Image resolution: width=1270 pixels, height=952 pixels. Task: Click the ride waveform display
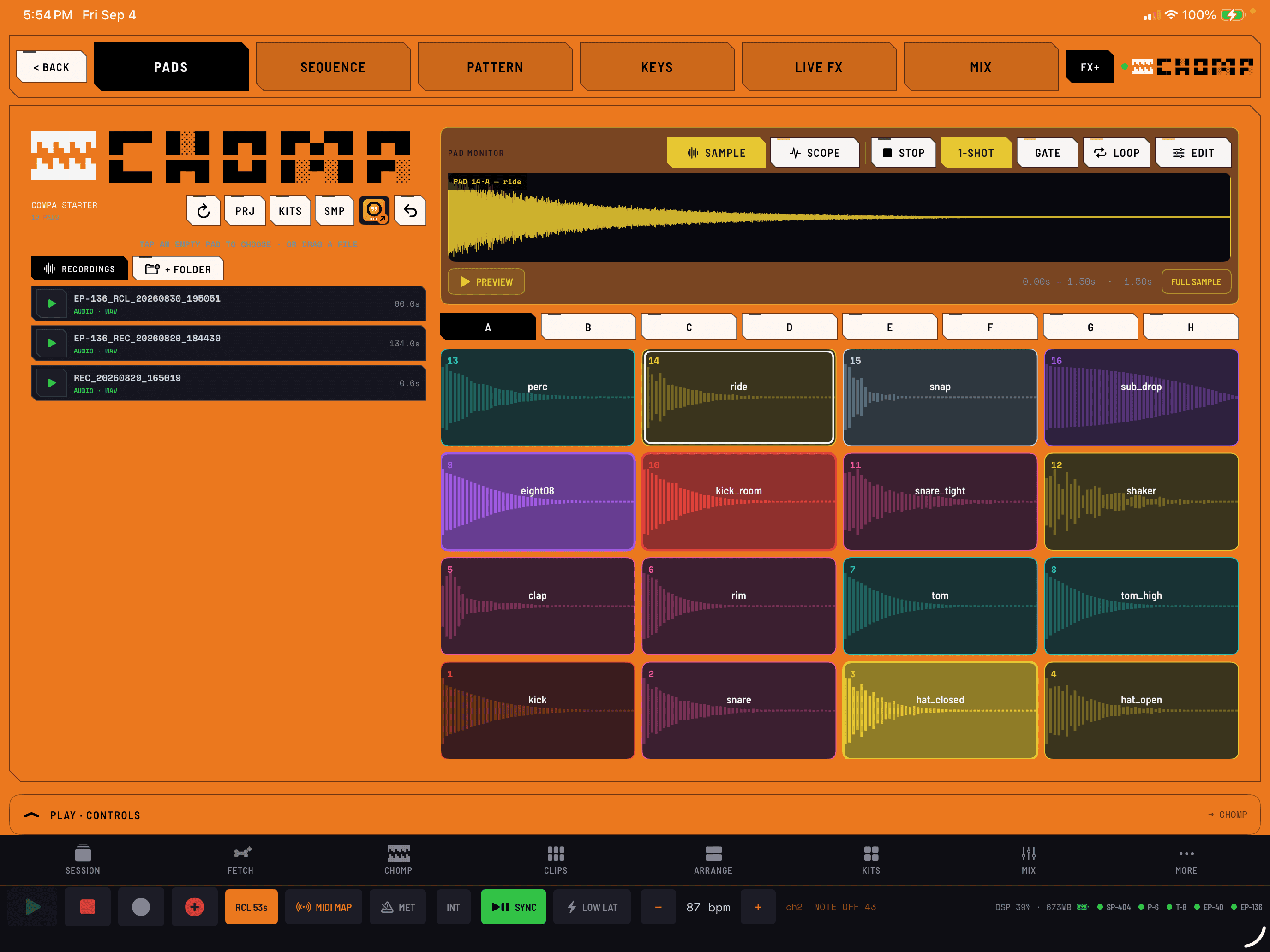pos(839,217)
